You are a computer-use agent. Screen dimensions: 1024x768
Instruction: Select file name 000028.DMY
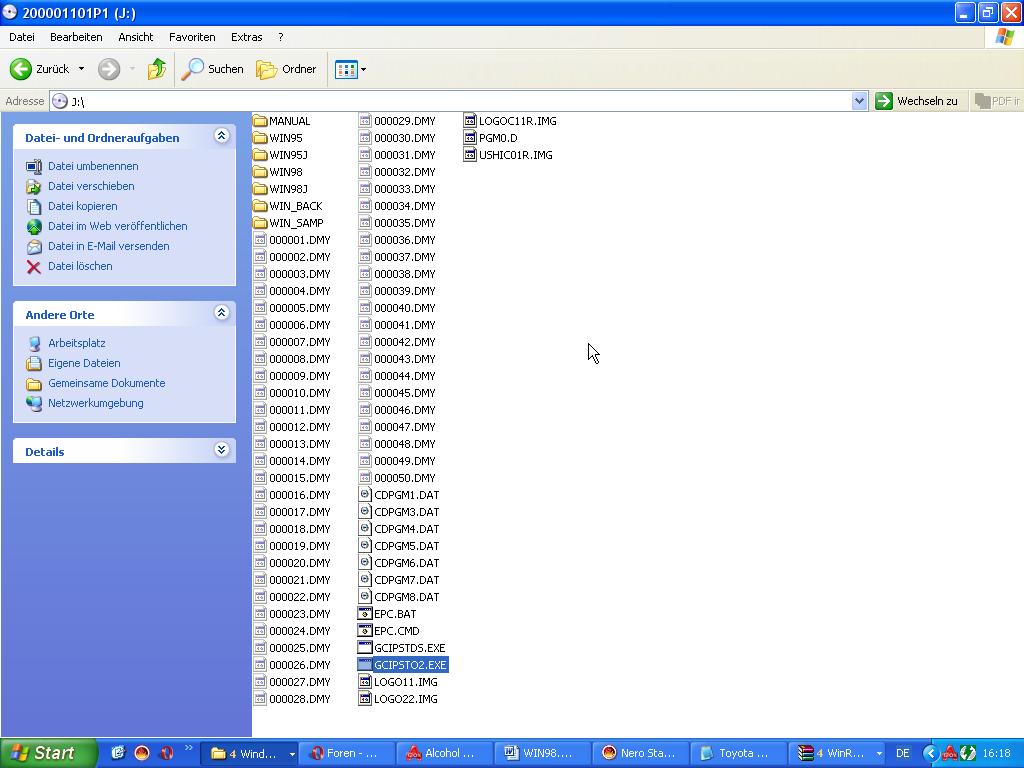[x=300, y=699]
